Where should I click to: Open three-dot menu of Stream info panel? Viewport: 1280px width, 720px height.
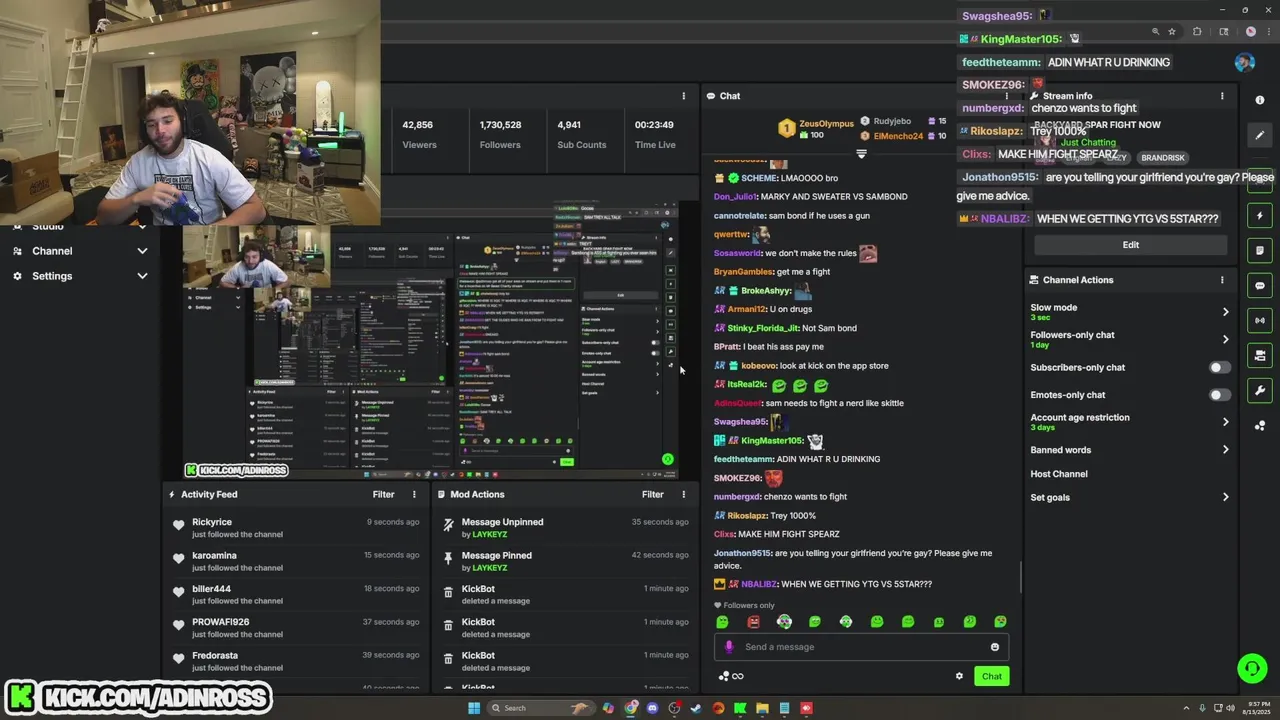(x=1222, y=96)
